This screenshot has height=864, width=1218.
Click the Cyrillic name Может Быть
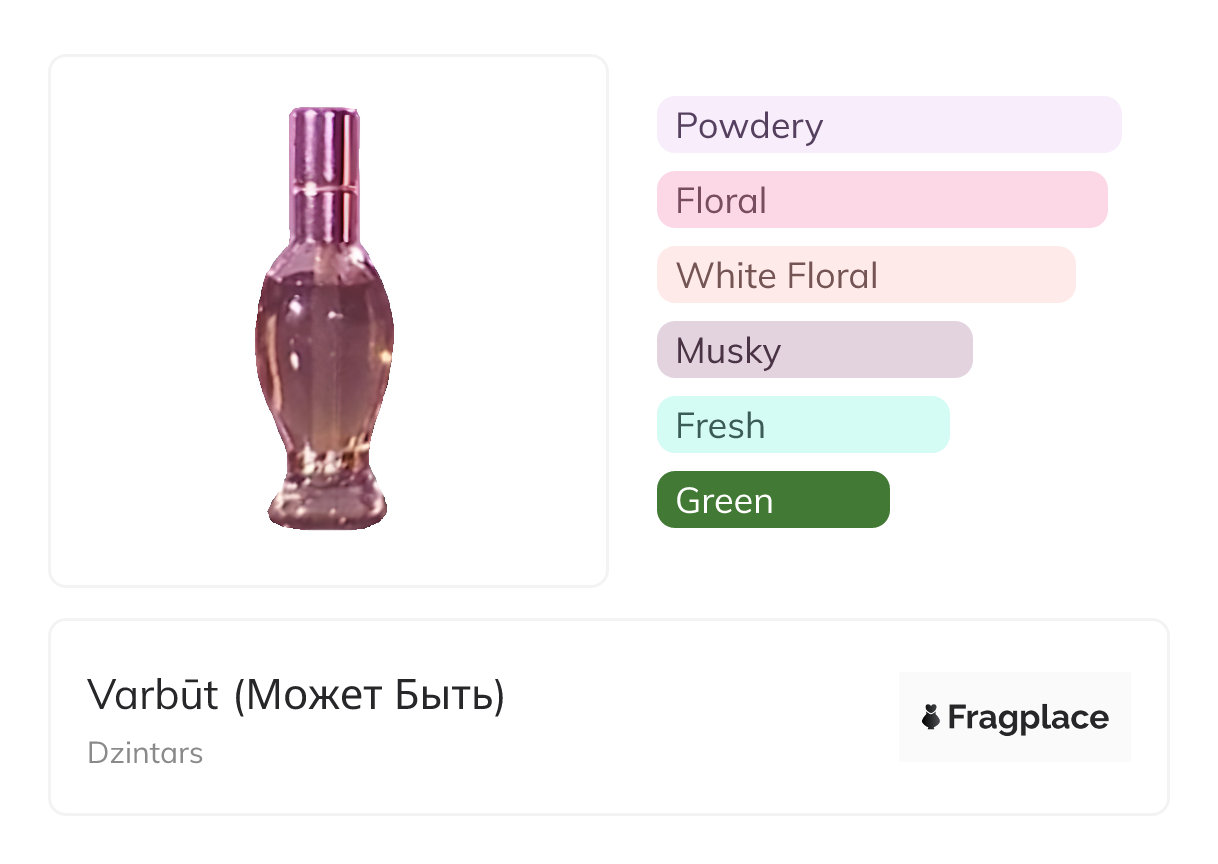[x=369, y=695]
